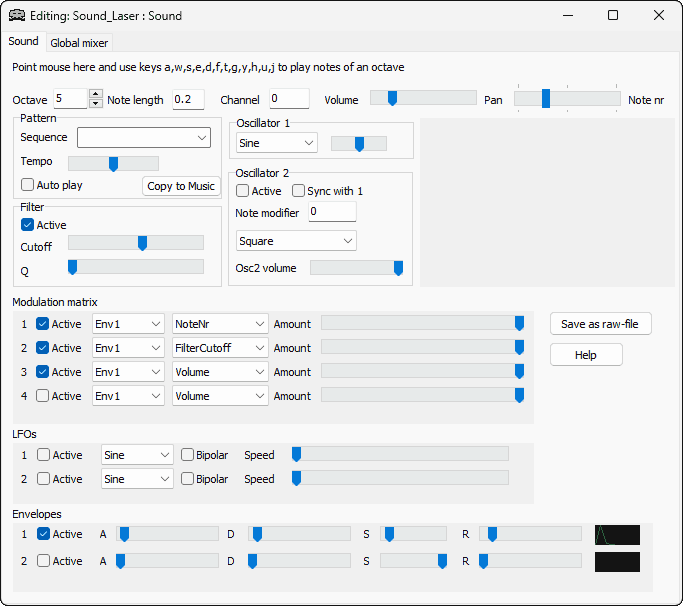This screenshot has height=606, width=683.
Task: Click the Copy to Music button
Action: pyautogui.click(x=181, y=186)
